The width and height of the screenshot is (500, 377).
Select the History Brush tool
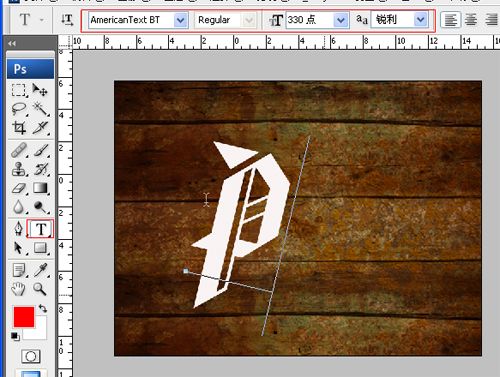pyautogui.click(x=41, y=169)
